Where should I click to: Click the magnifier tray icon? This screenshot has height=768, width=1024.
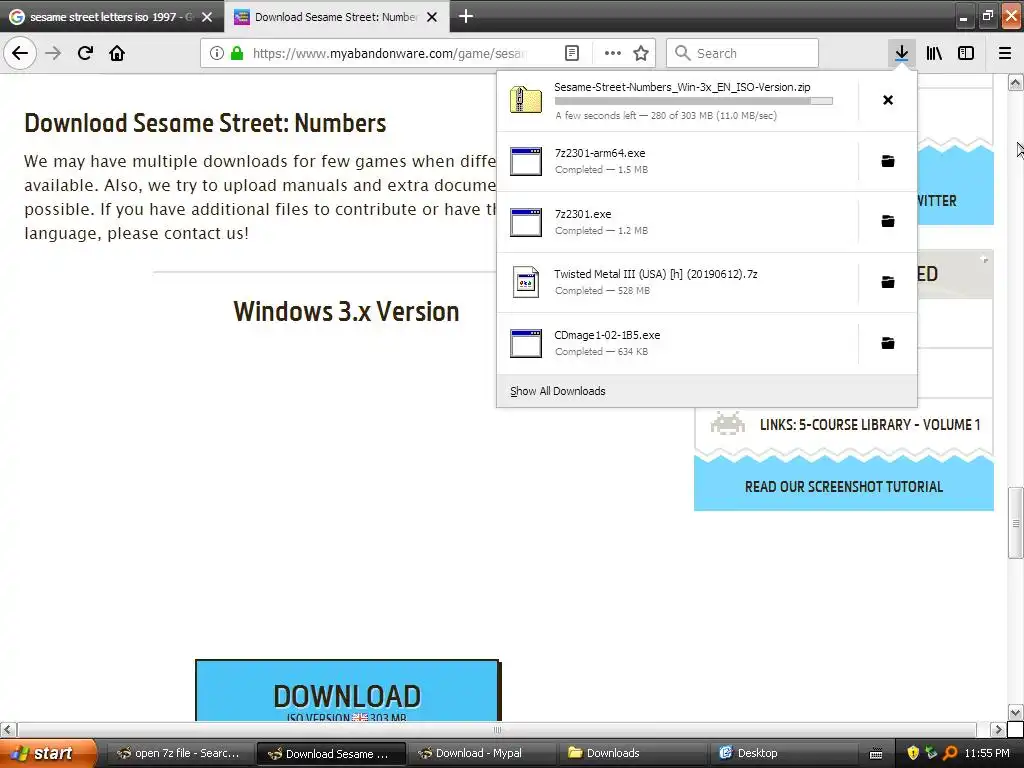coord(950,753)
